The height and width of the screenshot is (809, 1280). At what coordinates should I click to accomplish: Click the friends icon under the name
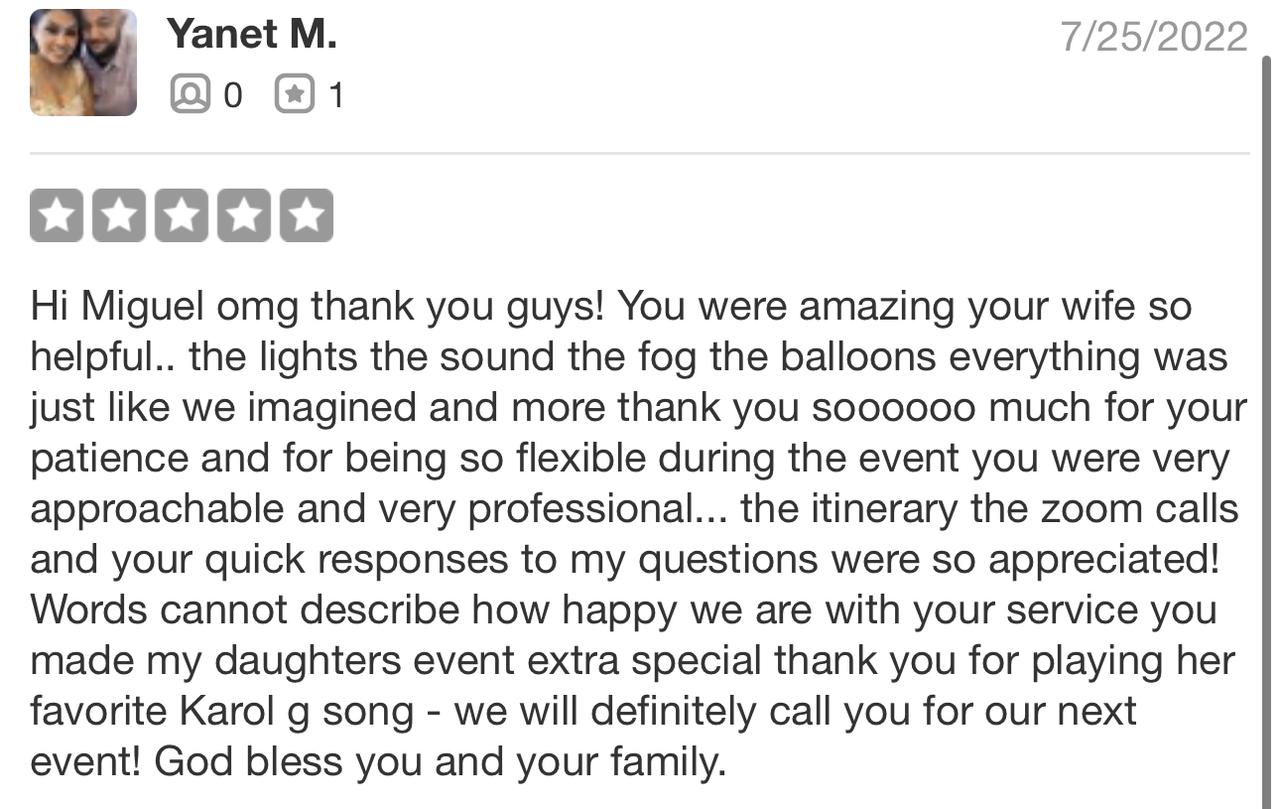coord(189,95)
